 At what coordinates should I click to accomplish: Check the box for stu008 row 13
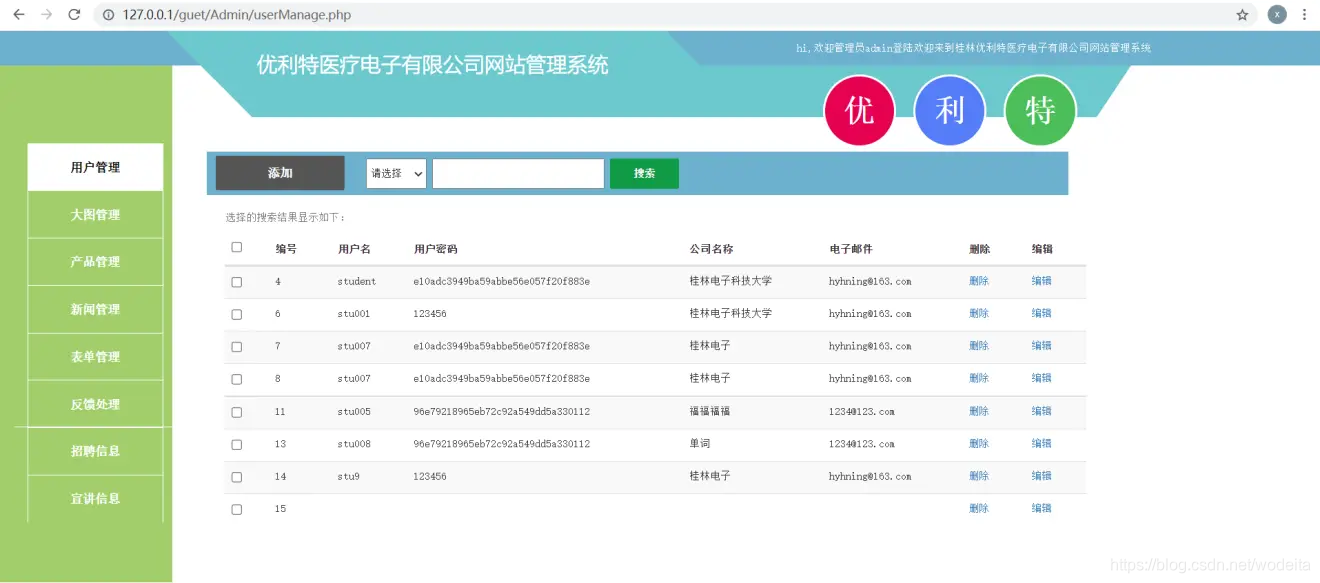[237, 445]
